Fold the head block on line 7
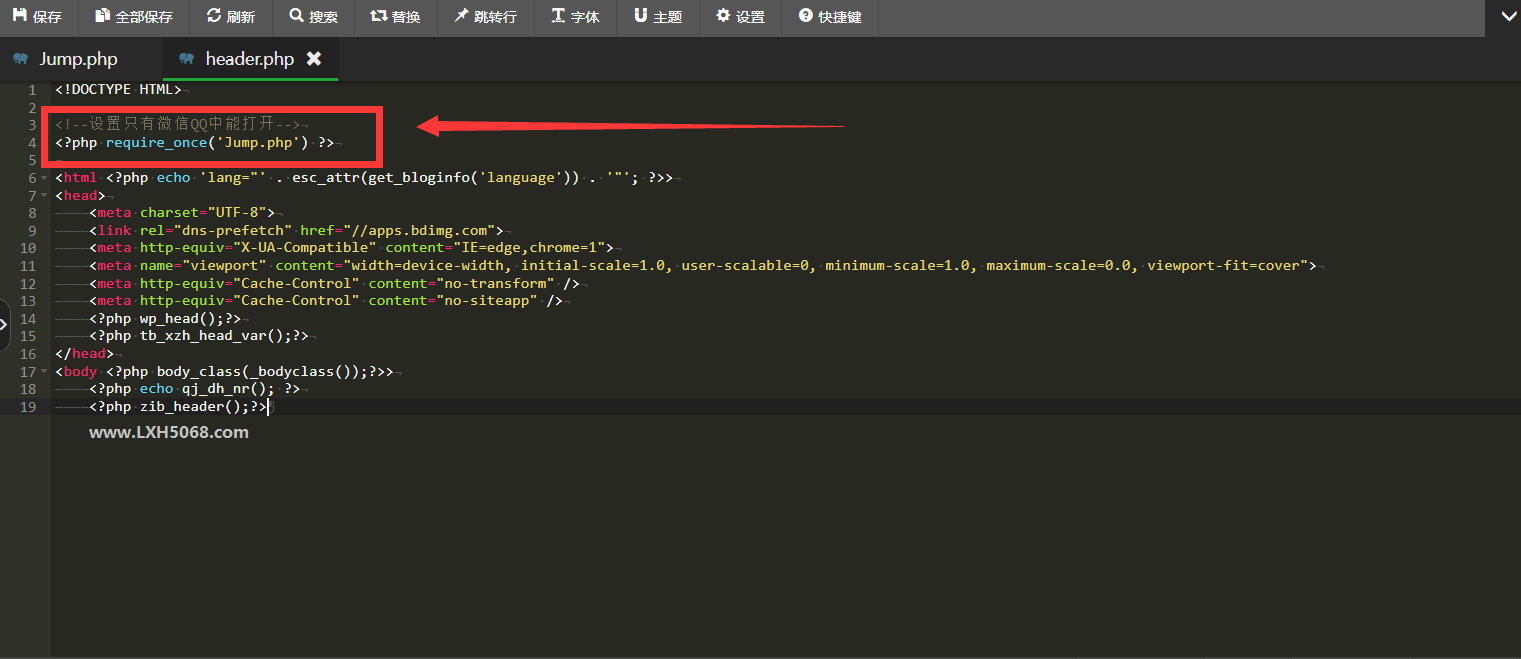Viewport: 1521px width, 659px height. pos(44,196)
